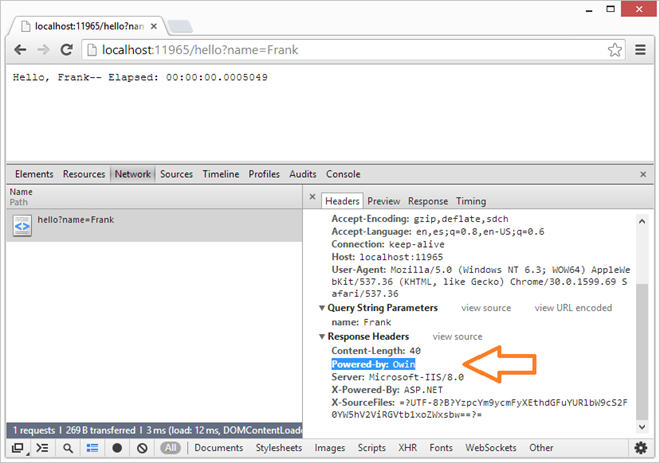The image size is (660, 463).
Task: Click the Content-Length: 40 header line
Action: click(376, 351)
